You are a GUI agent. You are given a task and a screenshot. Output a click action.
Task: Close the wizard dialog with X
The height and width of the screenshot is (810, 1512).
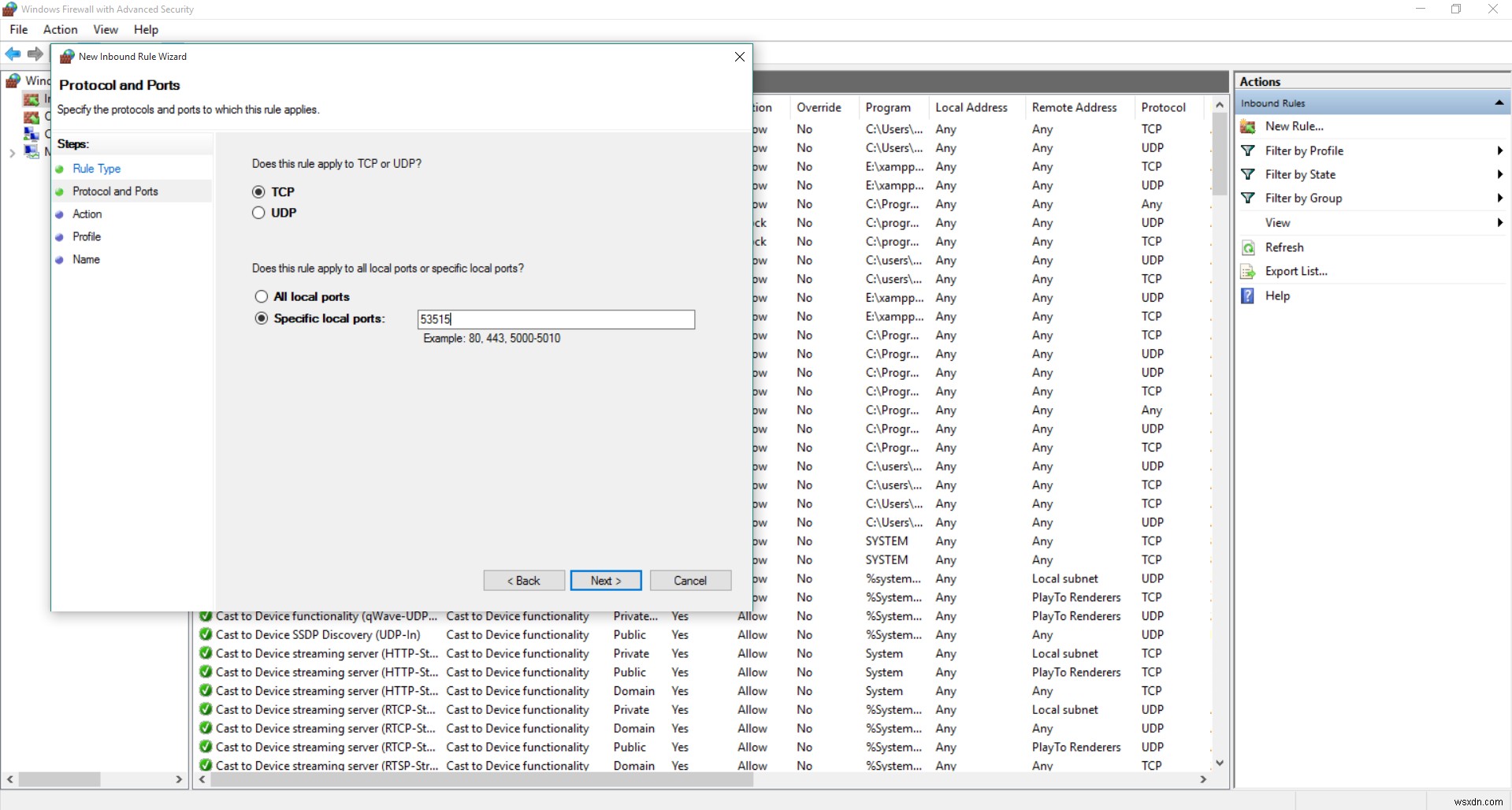coord(739,57)
